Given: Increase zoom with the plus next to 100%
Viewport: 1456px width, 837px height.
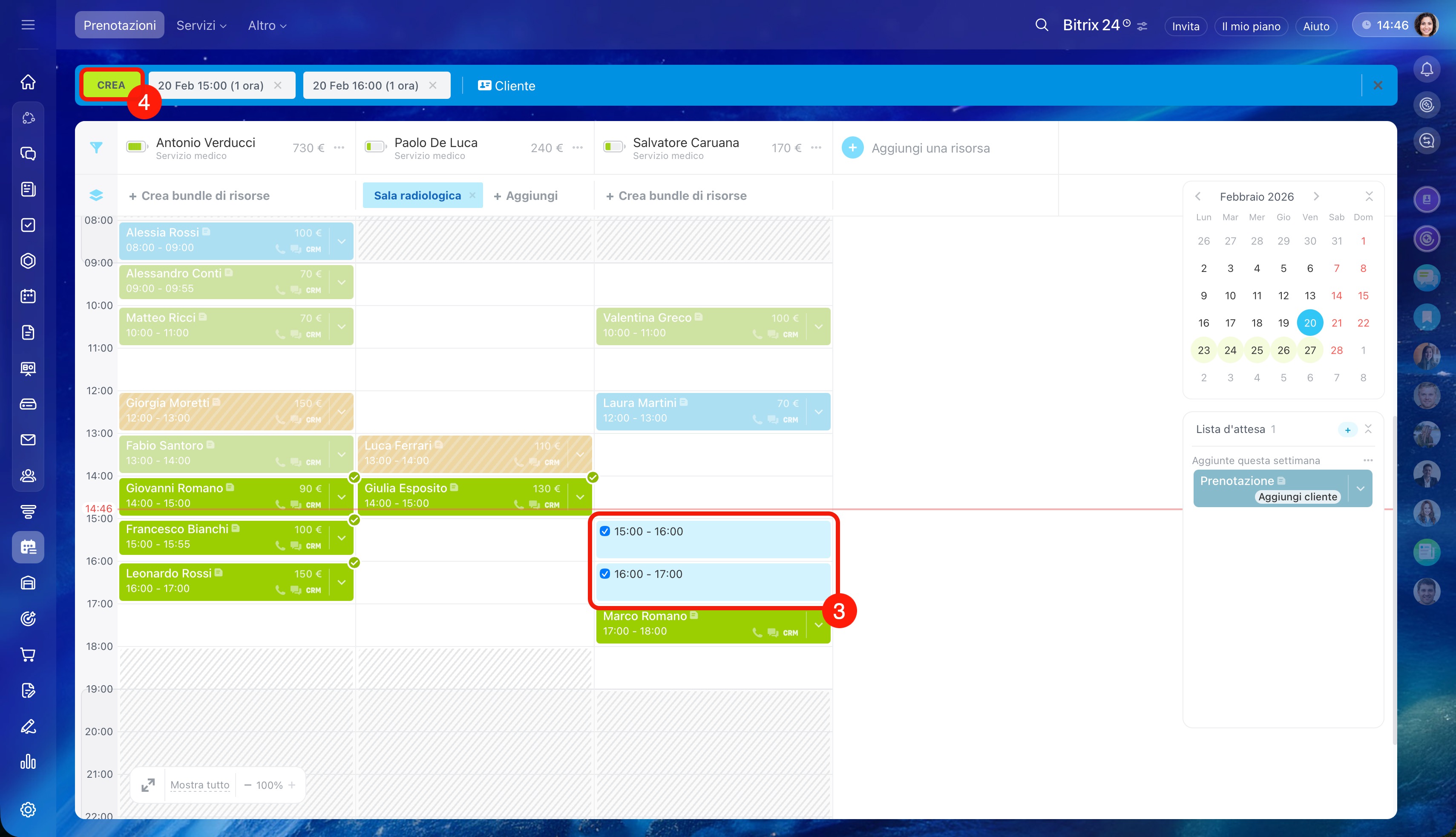Looking at the screenshot, I should (x=292, y=785).
